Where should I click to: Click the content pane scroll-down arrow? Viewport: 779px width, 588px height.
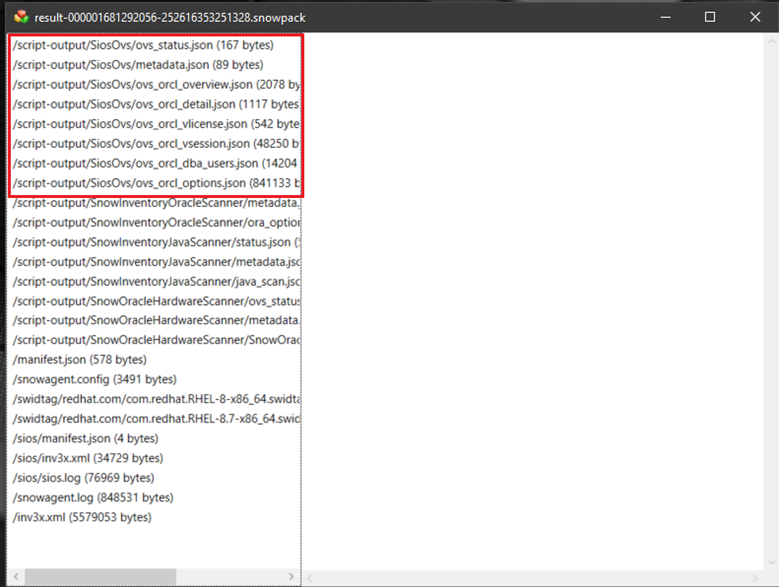(771, 563)
